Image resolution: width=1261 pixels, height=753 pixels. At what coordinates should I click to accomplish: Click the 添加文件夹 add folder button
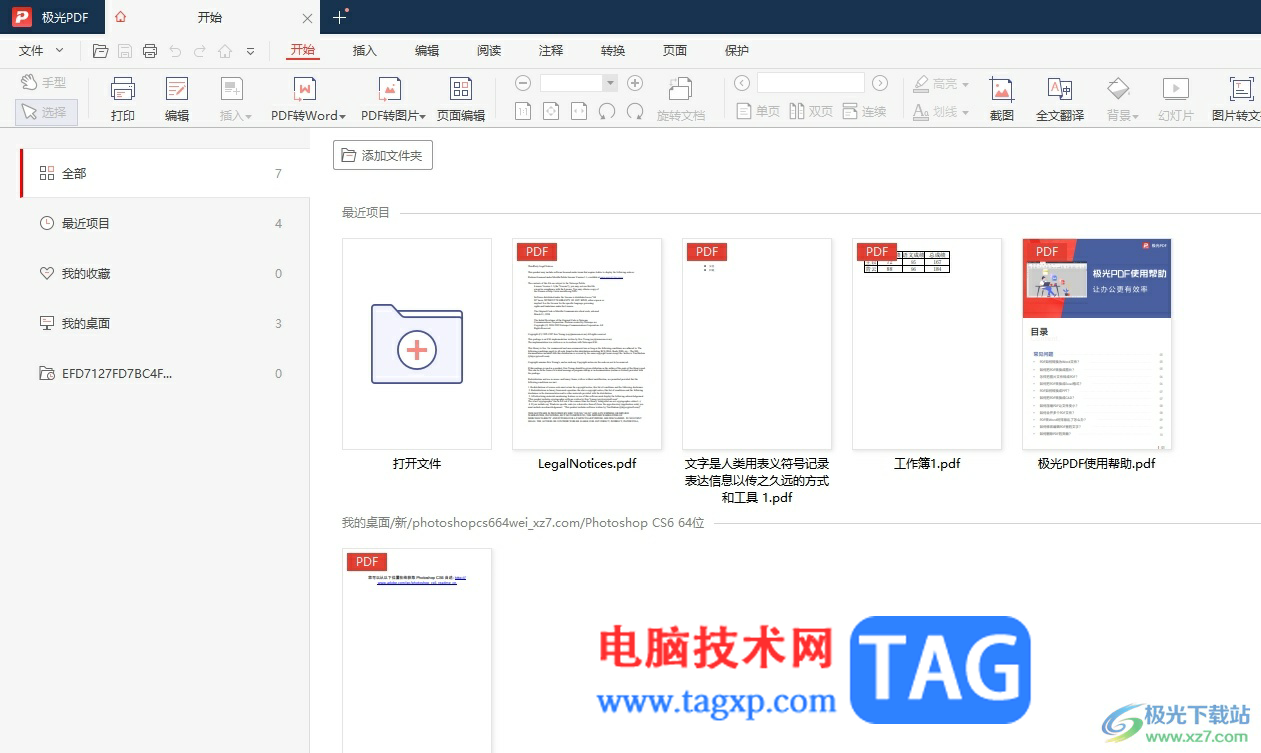[x=383, y=155]
